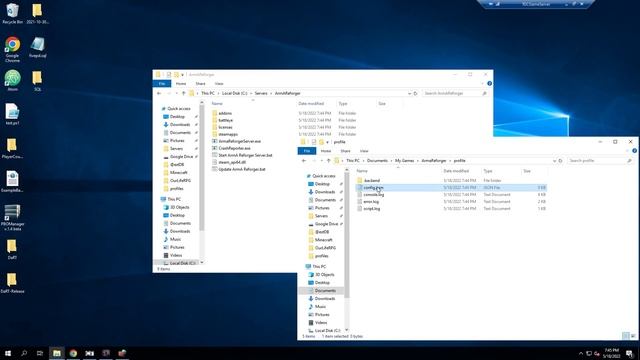Open the File tab in ArmaReforger window
The image size is (640, 360).
162,84
